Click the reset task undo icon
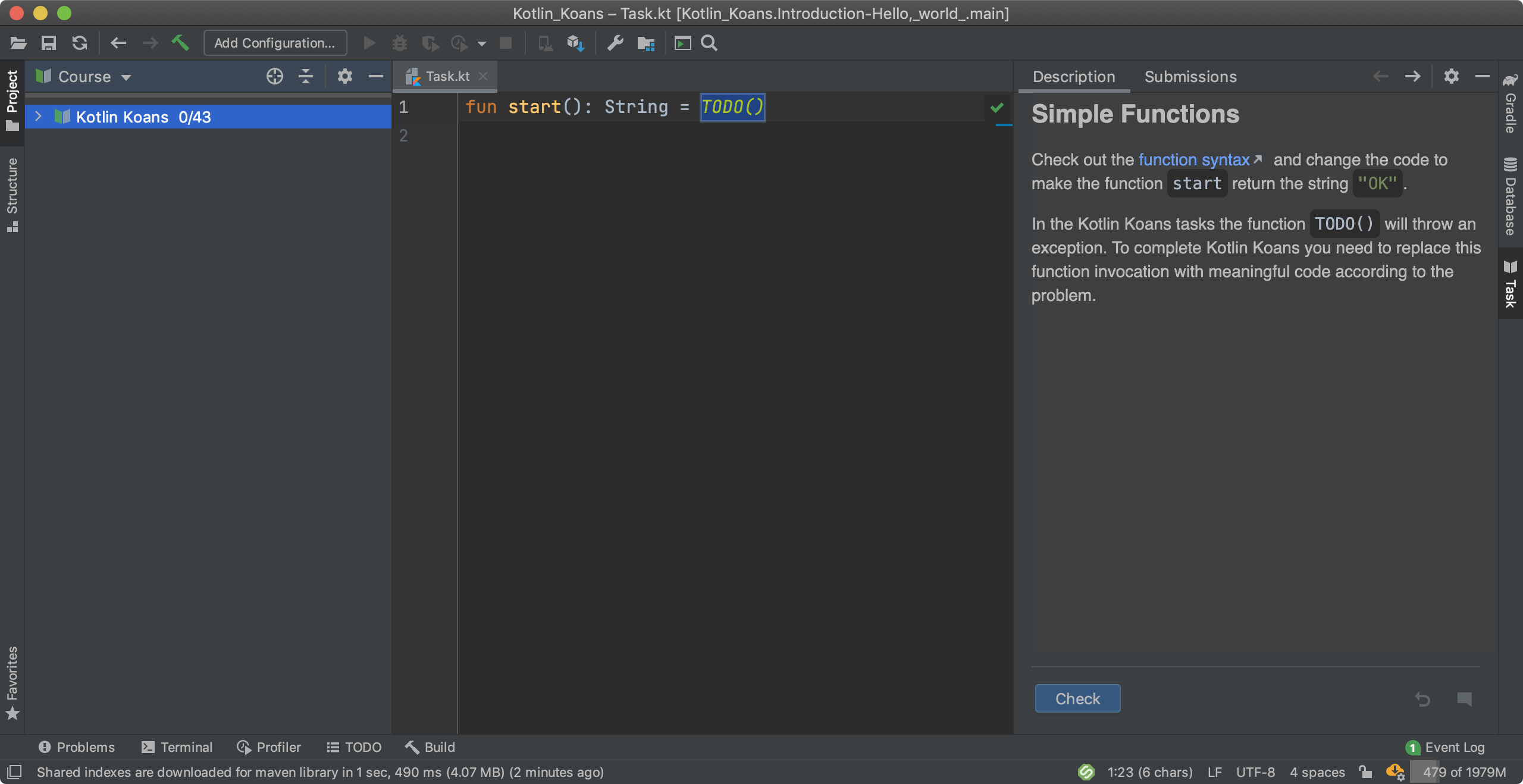Screen dimensions: 1523x784 click(1422, 699)
